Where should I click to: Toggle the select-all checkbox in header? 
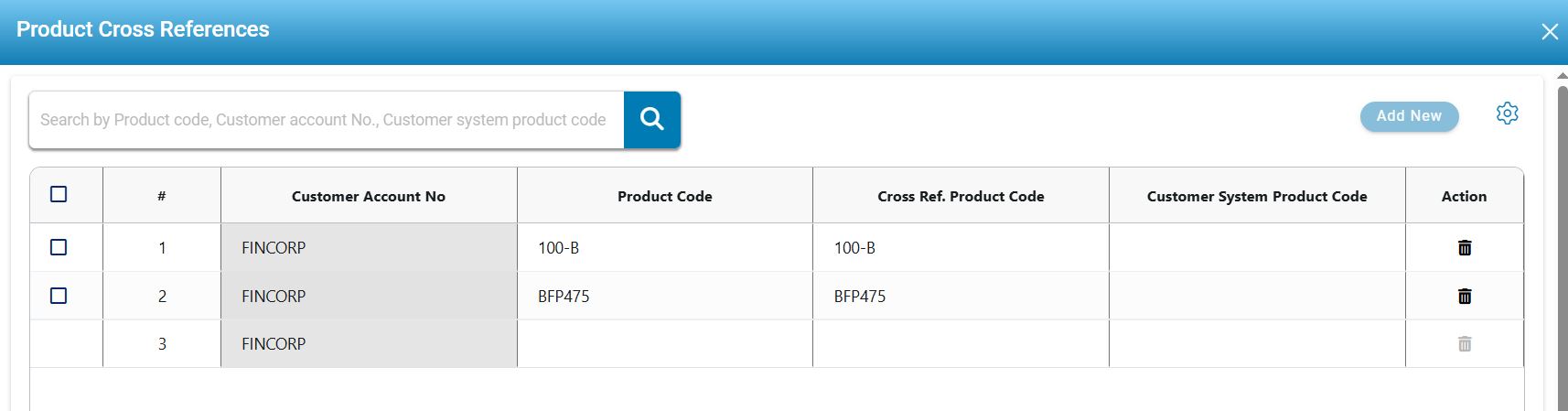tap(59, 194)
